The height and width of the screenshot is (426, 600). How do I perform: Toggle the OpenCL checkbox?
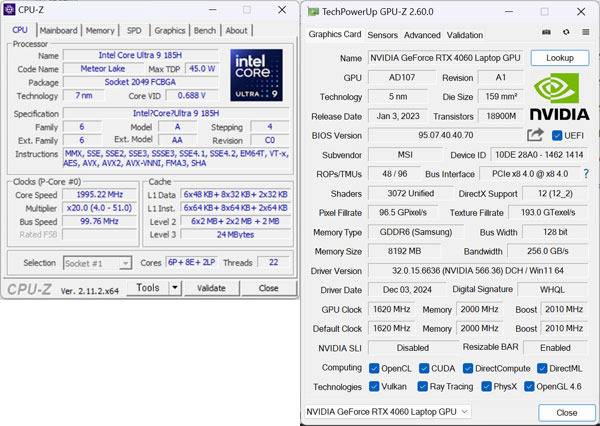pyautogui.click(x=374, y=368)
